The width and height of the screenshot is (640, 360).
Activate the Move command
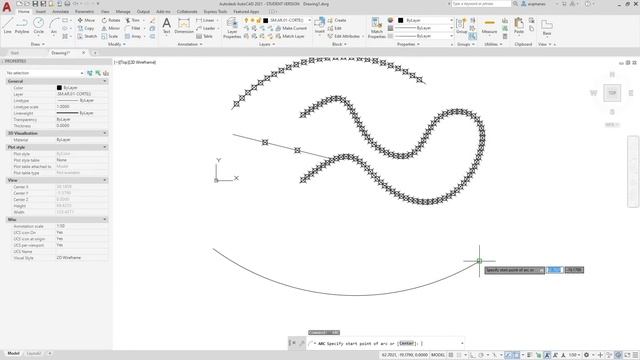click(86, 20)
